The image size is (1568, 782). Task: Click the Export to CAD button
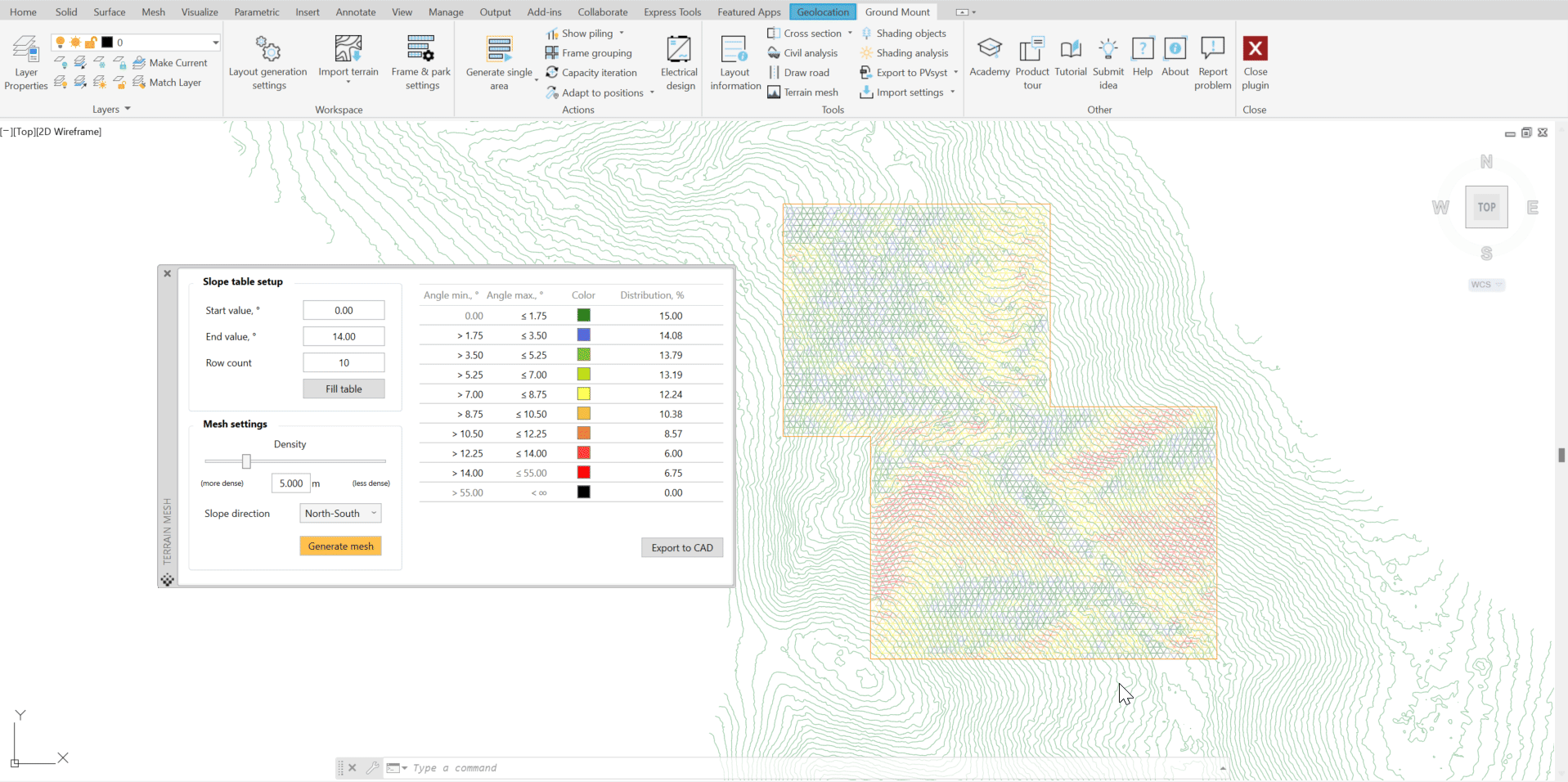tap(681, 547)
